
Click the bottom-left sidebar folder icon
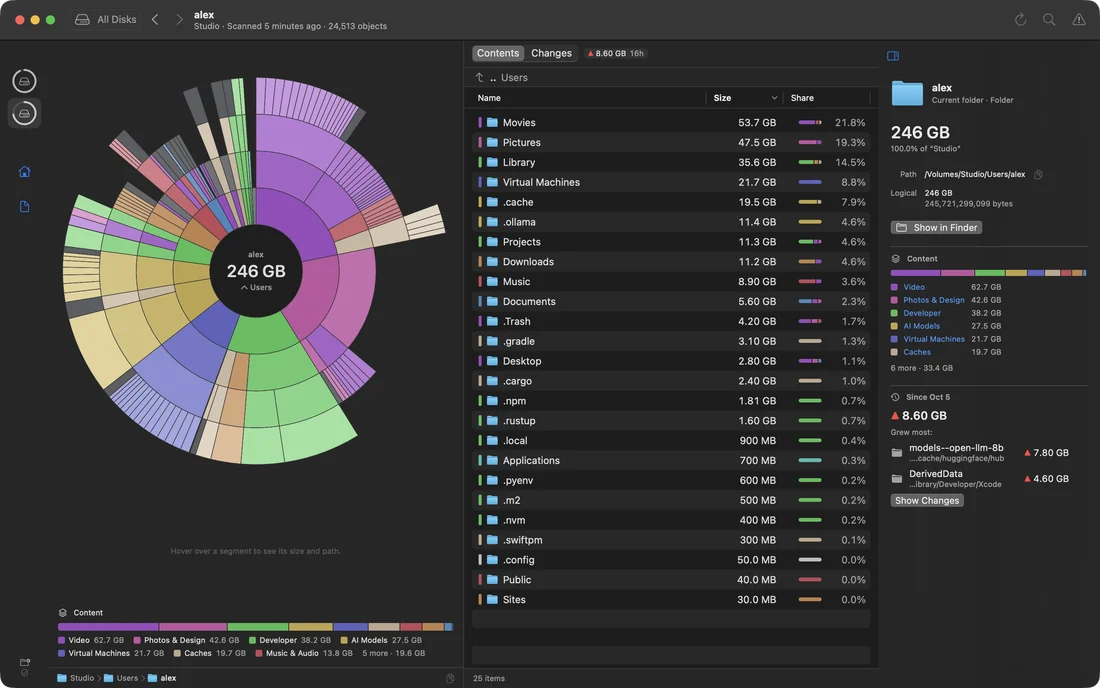(x=25, y=662)
